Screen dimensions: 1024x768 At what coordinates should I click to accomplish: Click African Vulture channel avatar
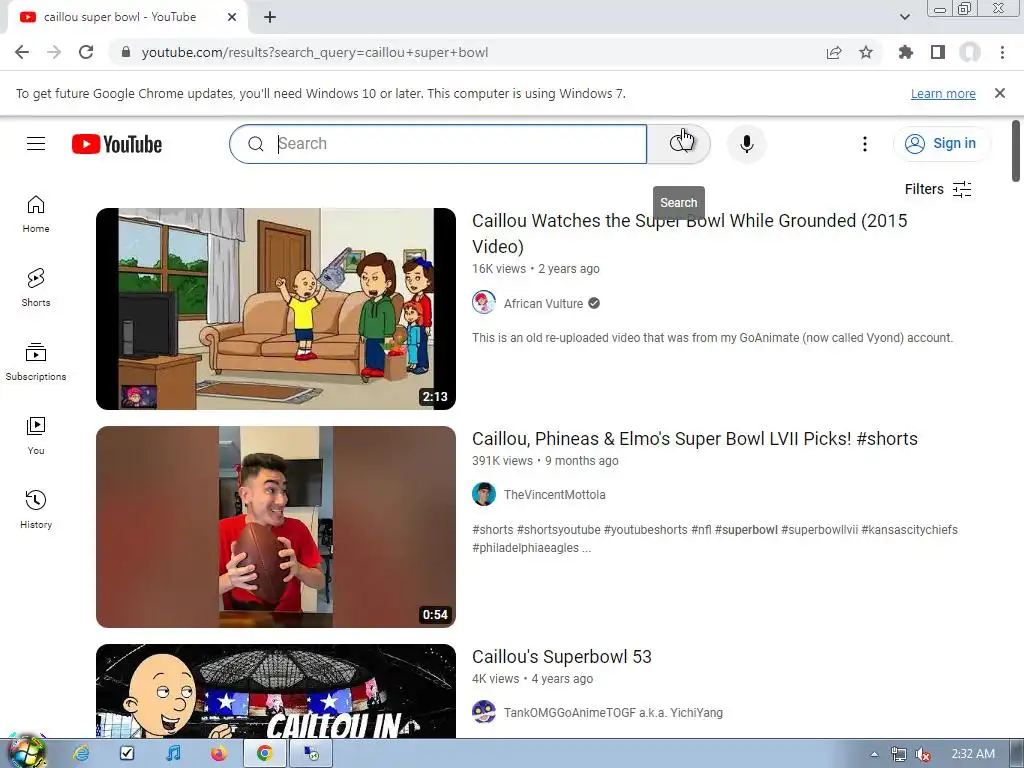pos(484,303)
